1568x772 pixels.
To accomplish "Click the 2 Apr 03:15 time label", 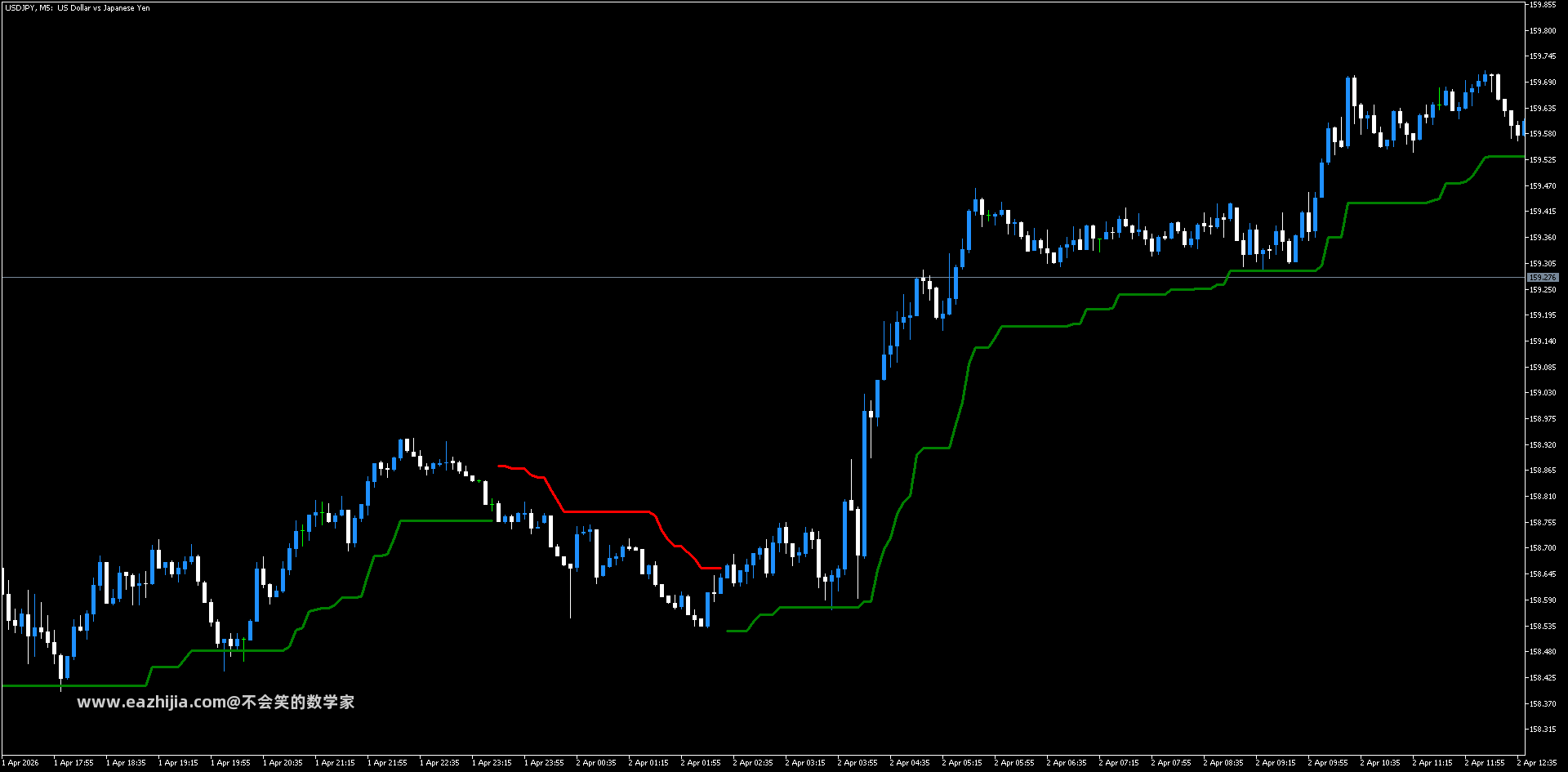I will pos(805,763).
